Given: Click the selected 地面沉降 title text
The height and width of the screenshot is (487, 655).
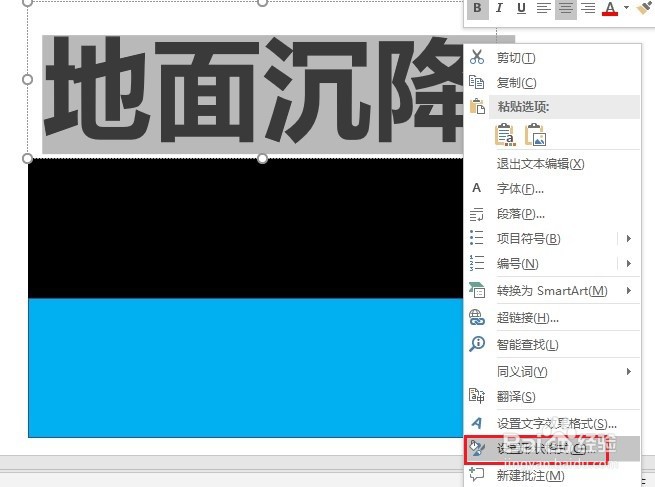Looking at the screenshot, I should pyautogui.click(x=253, y=91).
